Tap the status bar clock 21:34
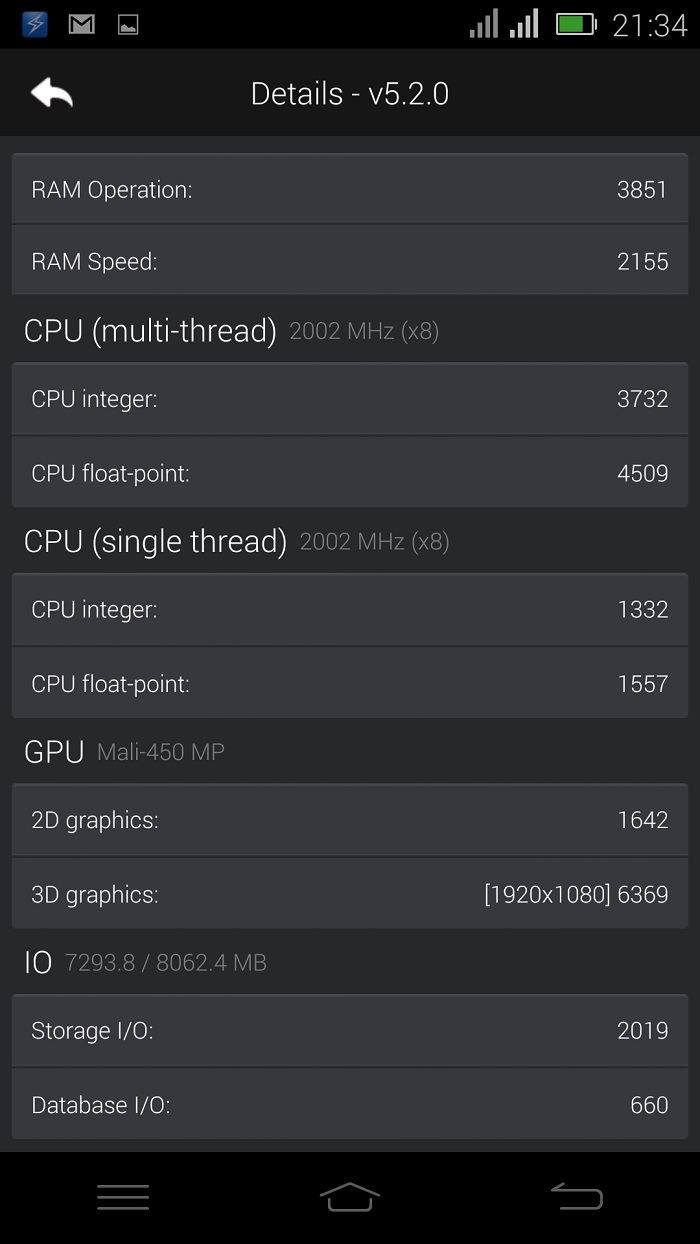This screenshot has width=700, height=1244. click(x=649, y=24)
